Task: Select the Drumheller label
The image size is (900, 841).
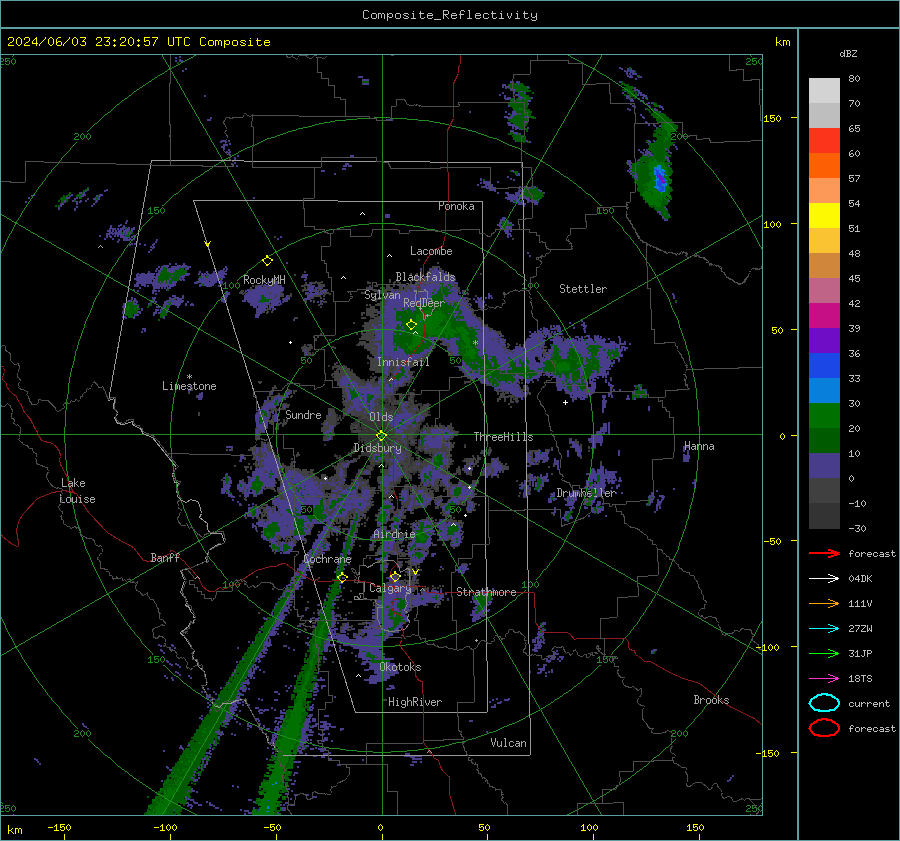Action: click(586, 493)
